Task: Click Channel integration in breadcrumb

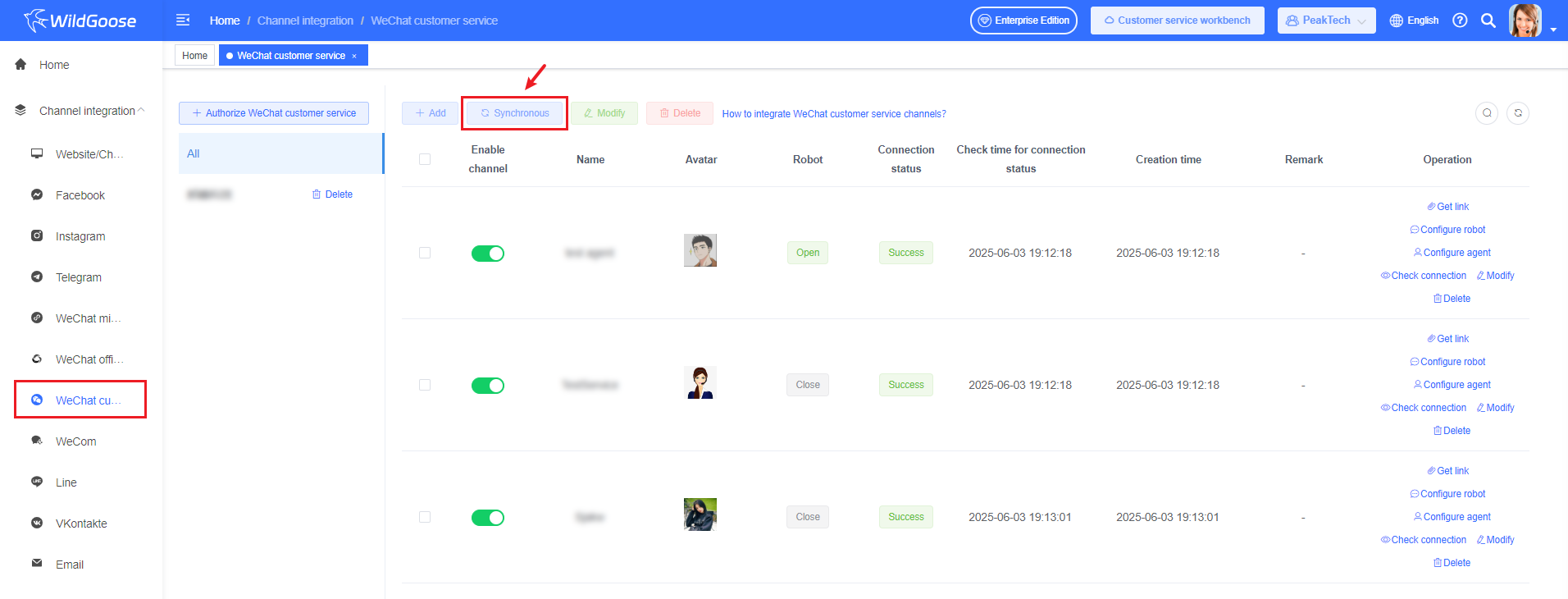Action: pyautogui.click(x=305, y=21)
